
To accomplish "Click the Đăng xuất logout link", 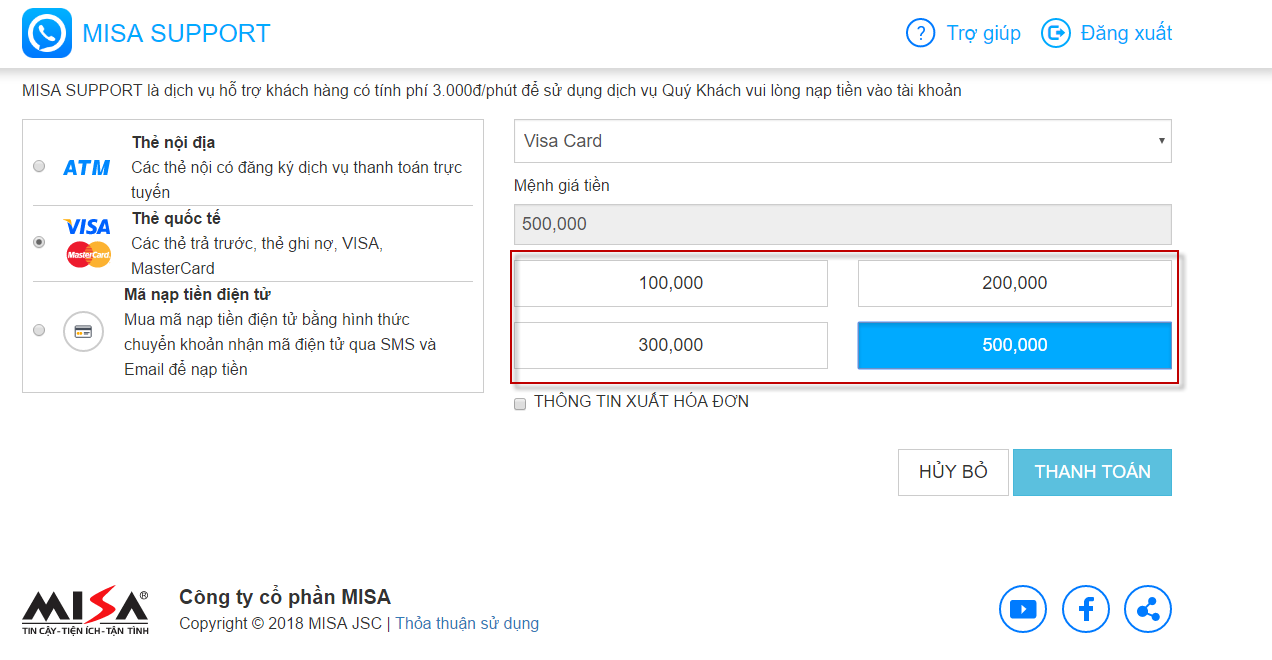I will pos(1126,33).
